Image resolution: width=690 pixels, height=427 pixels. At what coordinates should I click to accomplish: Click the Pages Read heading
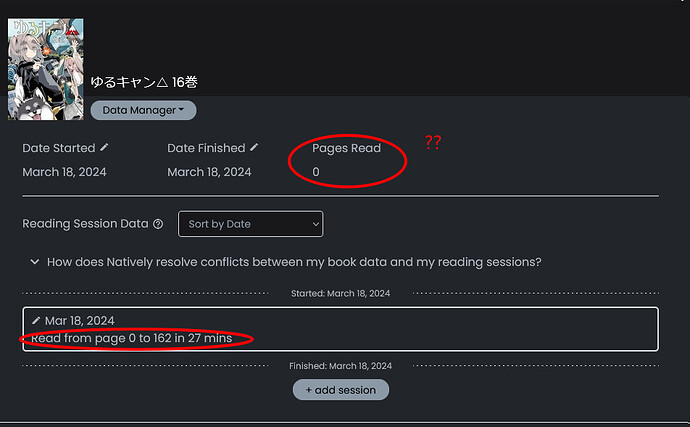point(346,148)
